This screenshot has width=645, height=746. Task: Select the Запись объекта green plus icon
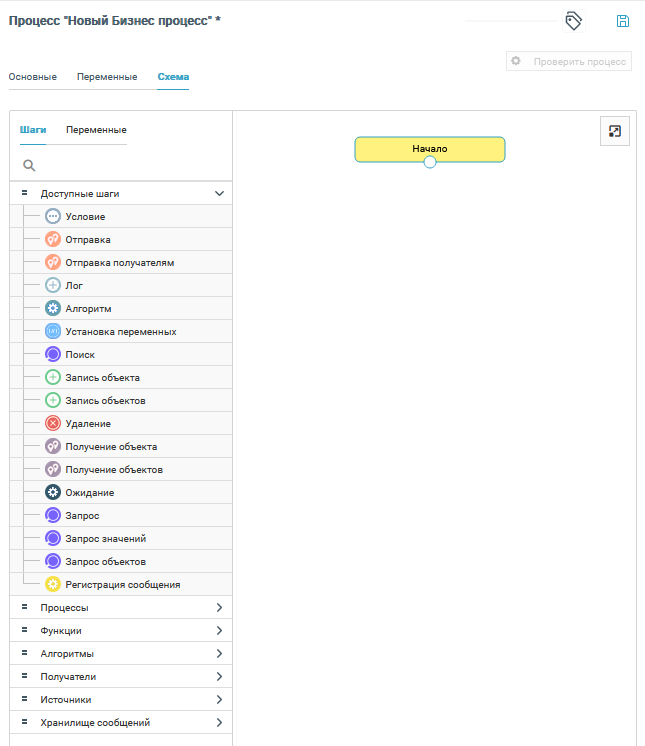point(53,378)
